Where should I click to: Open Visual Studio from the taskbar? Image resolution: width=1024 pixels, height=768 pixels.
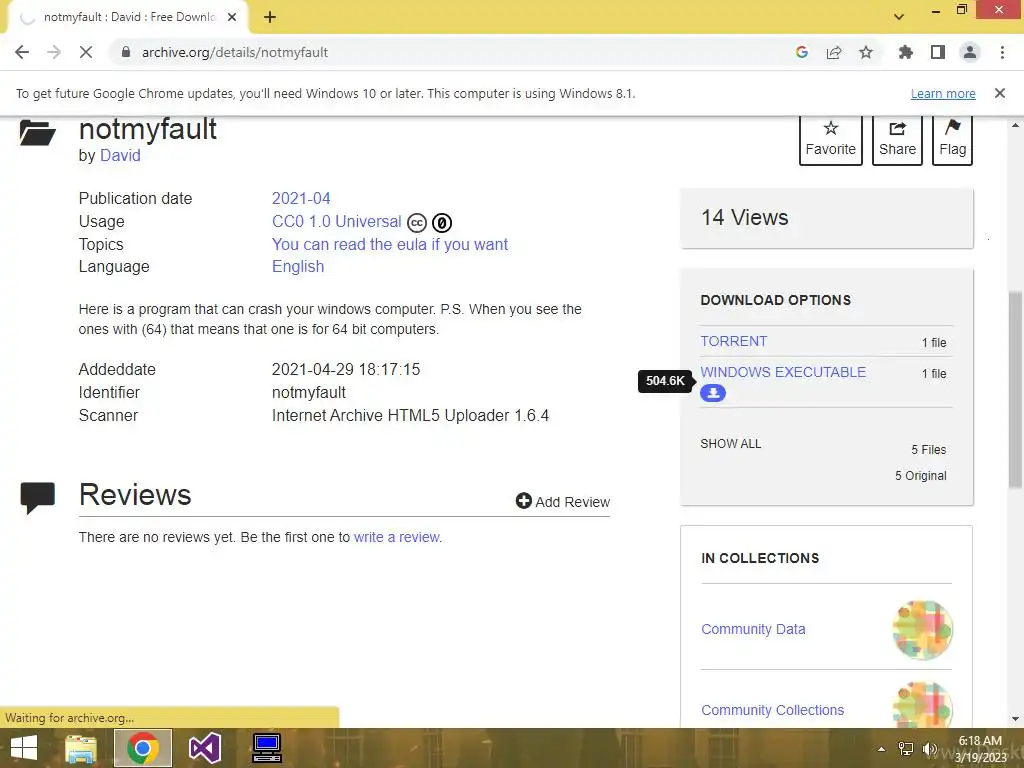point(205,748)
